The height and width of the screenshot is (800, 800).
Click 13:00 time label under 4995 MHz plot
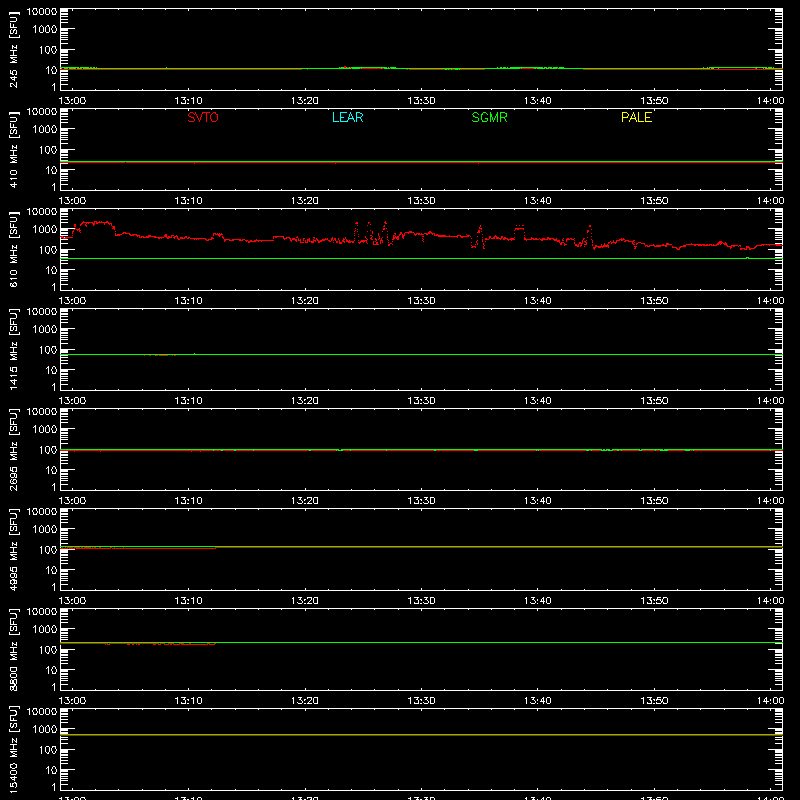pos(72,601)
